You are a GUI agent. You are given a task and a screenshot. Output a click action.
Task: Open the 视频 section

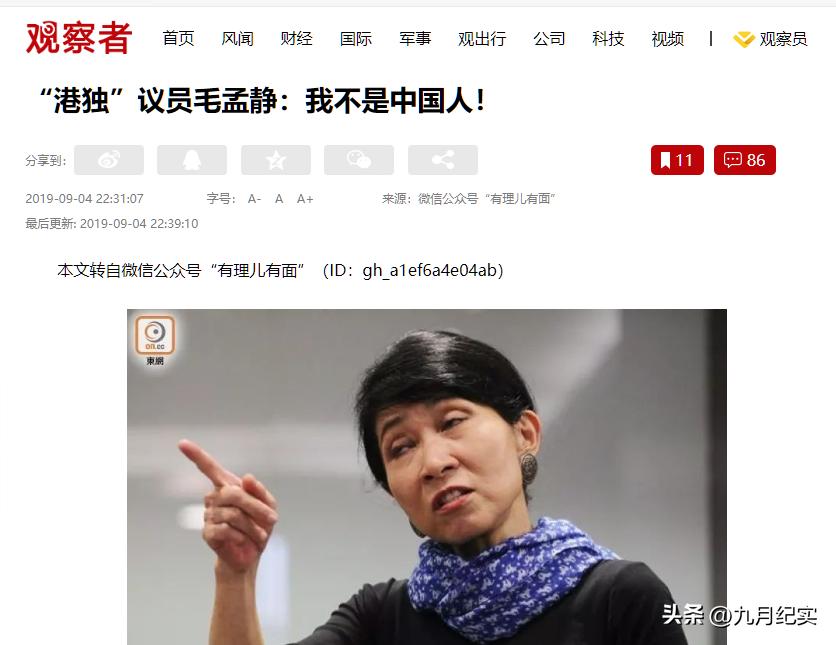tap(668, 38)
